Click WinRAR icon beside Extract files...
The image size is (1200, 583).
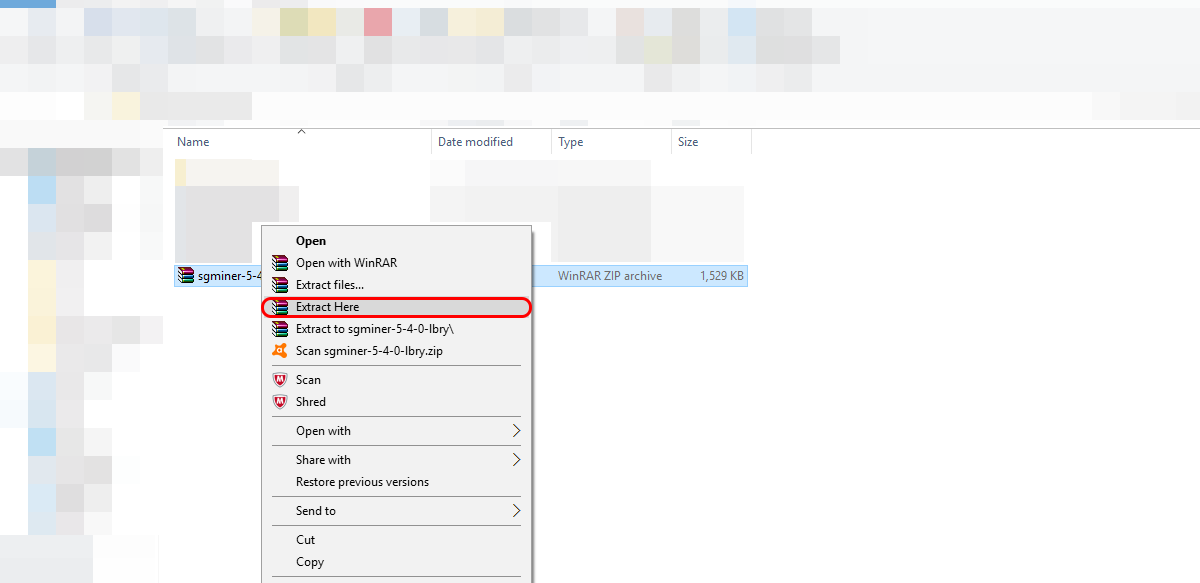(280, 285)
